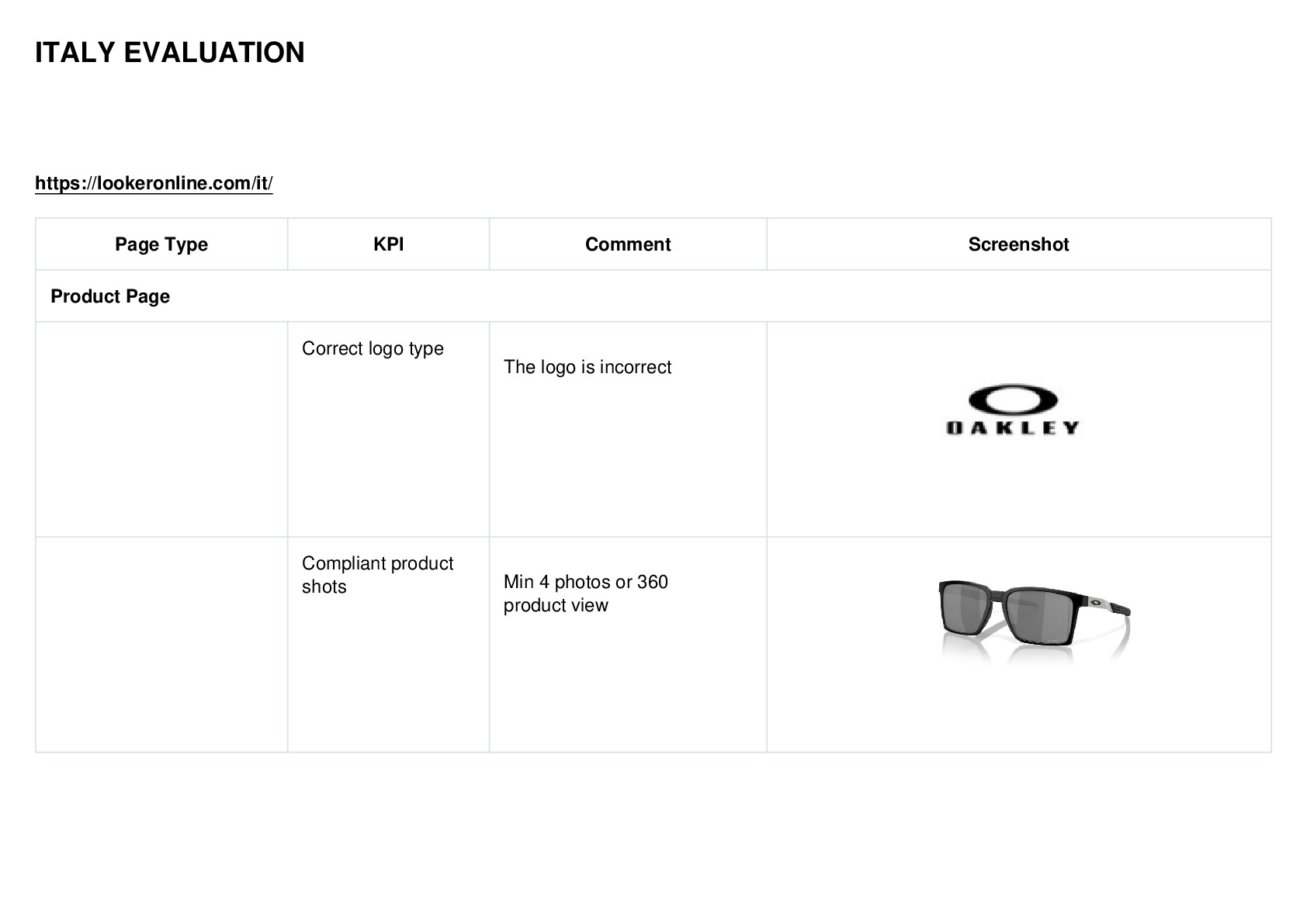
Task: Click the Screenshot column header
Action: (x=1019, y=244)
